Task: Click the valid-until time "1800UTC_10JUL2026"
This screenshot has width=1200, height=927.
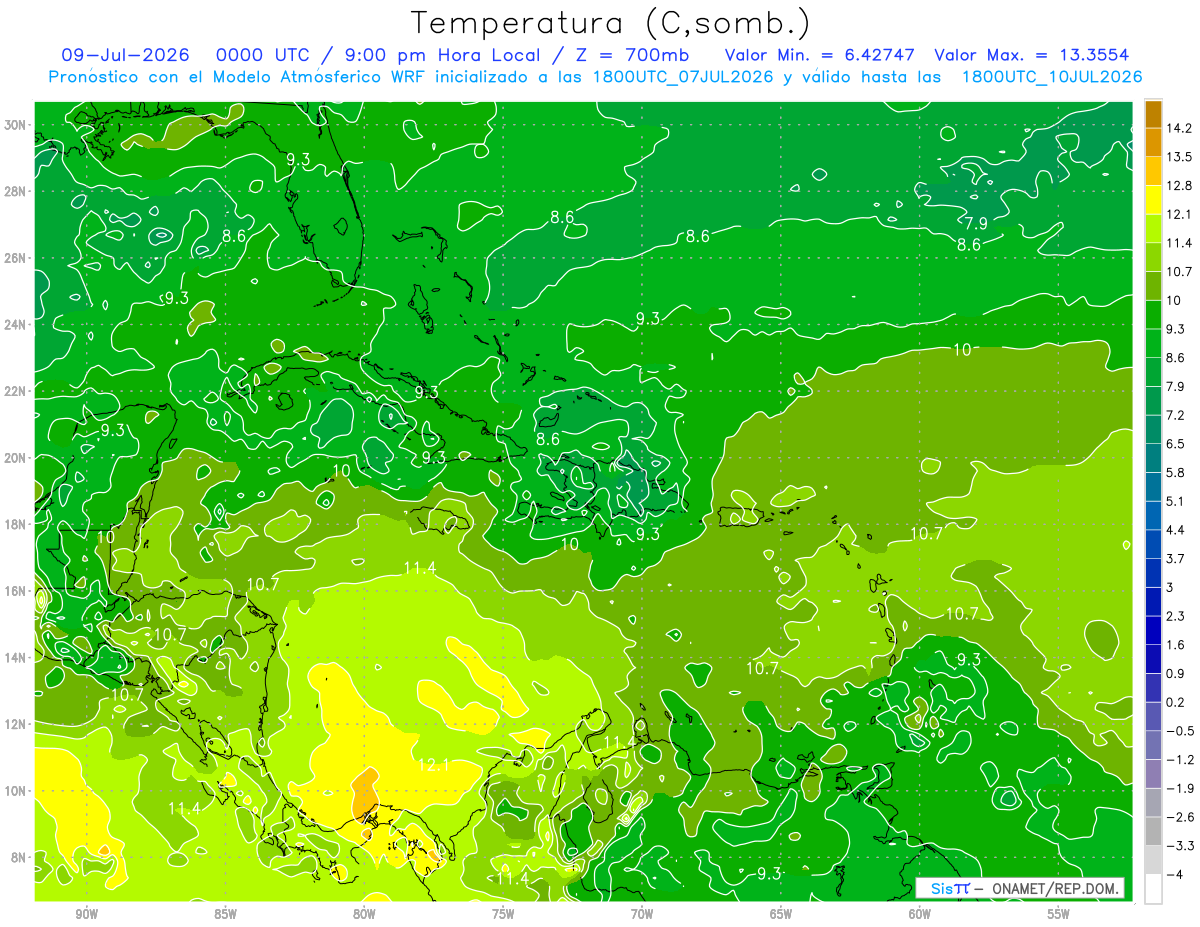Action: [1051, 77]
